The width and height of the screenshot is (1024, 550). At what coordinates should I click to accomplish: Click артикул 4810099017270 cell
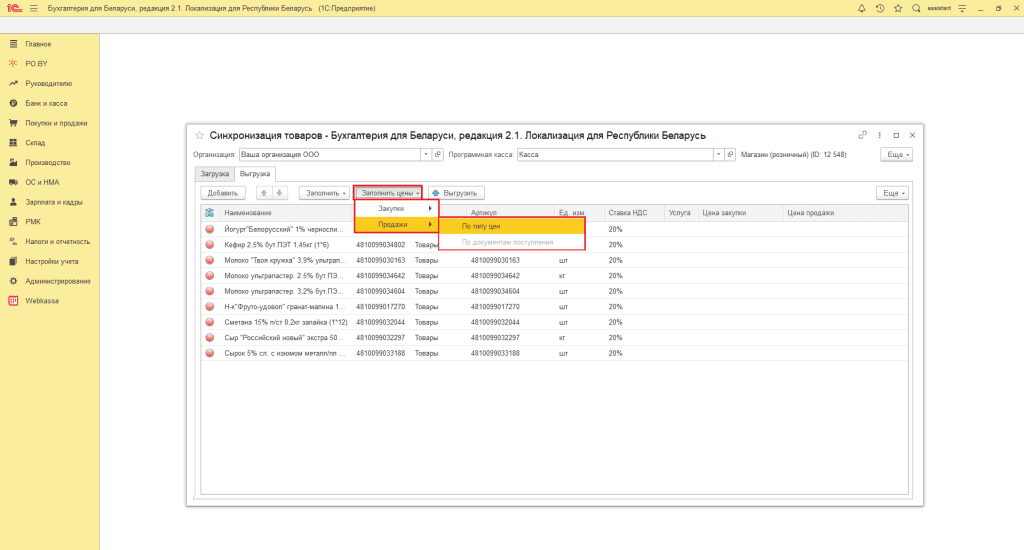(495, 306)
